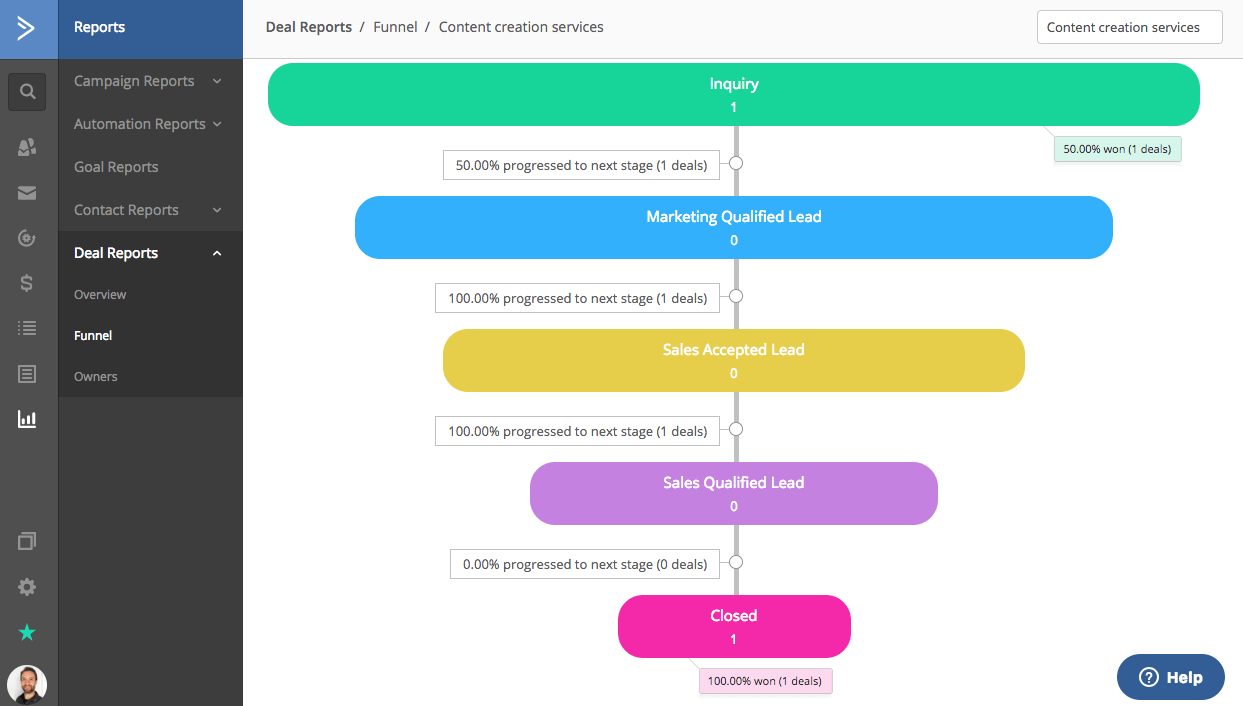Click the Deal Reports breadcrumb link
This screenshot has height=706, width=1243.
tap(309, 27)
